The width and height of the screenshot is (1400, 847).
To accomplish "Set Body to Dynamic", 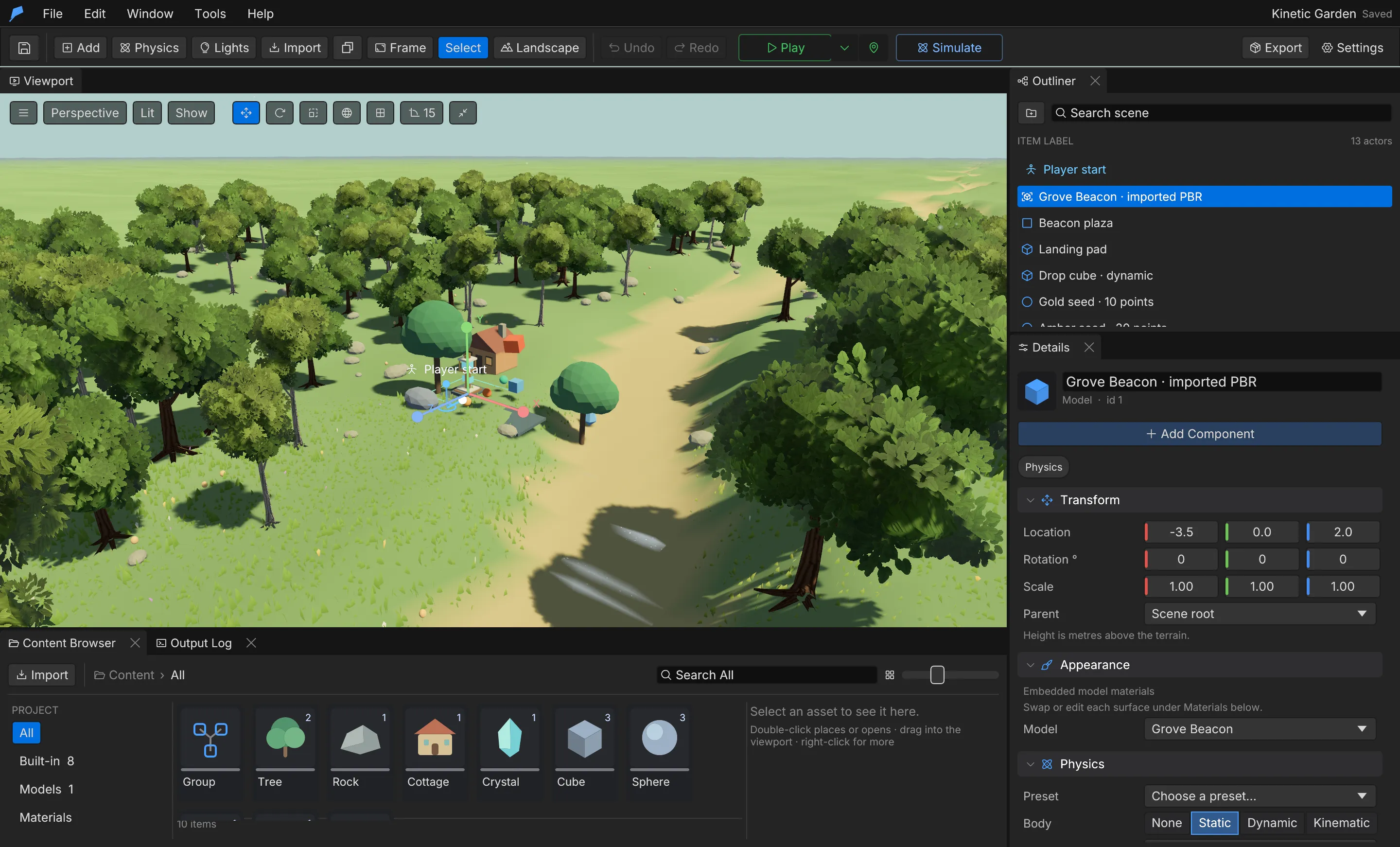I will (1272, 823).
